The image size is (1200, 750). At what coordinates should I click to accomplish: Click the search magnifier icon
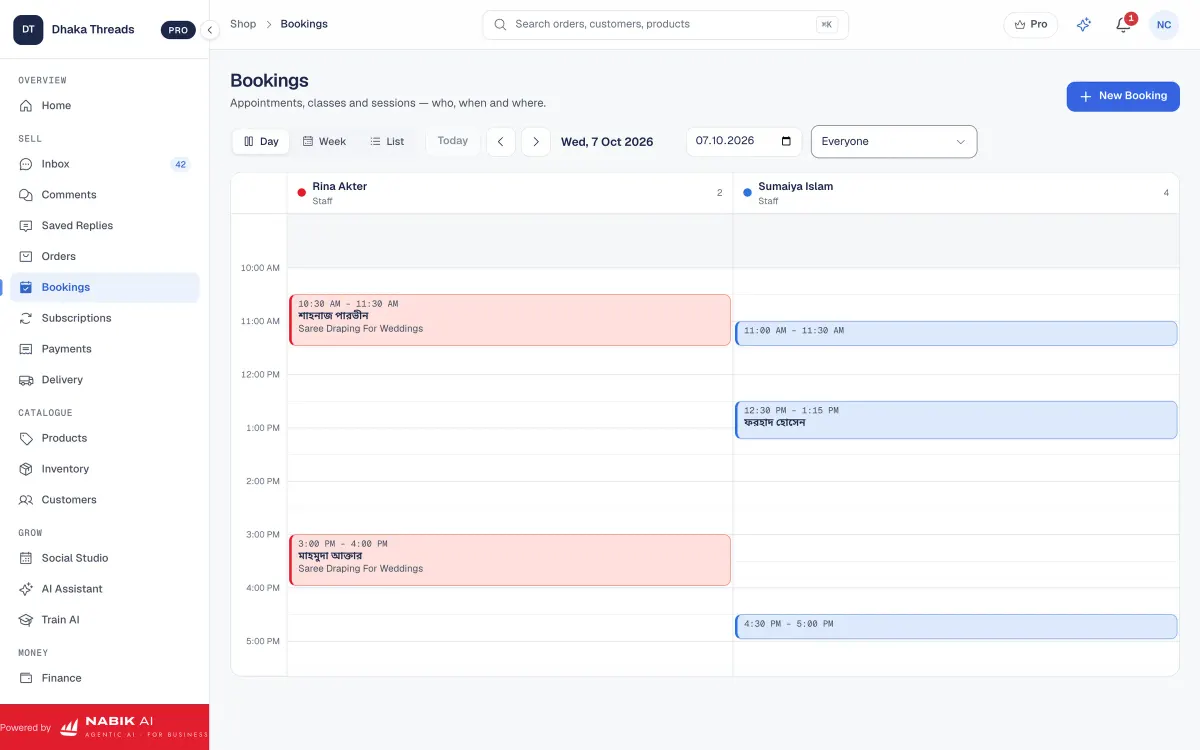pyautogui.click(x=500, y=24)
